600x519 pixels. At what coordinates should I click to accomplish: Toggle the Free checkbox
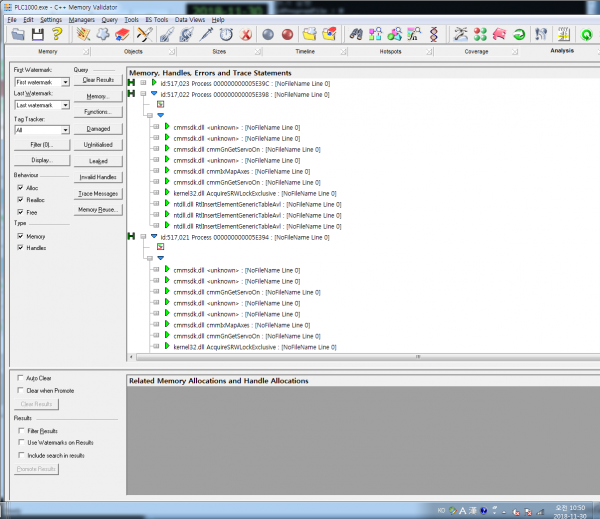[x=20, y=212]
